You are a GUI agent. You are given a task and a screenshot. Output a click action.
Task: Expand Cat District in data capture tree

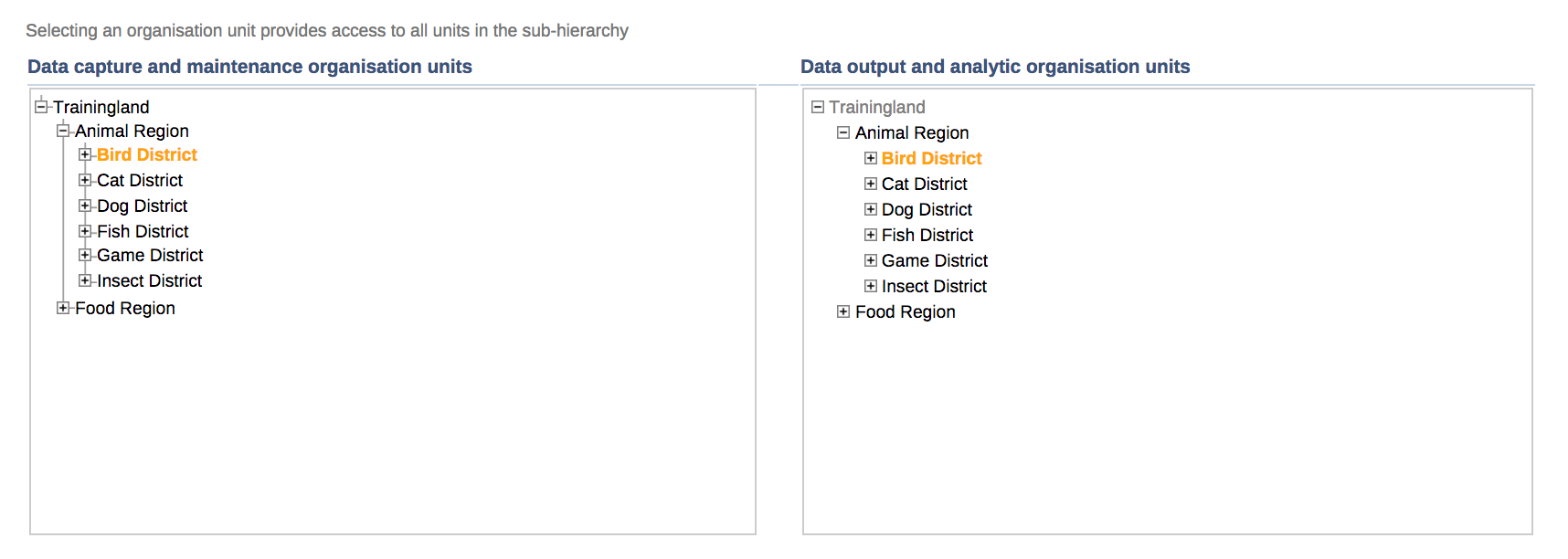tap(85, 180)
